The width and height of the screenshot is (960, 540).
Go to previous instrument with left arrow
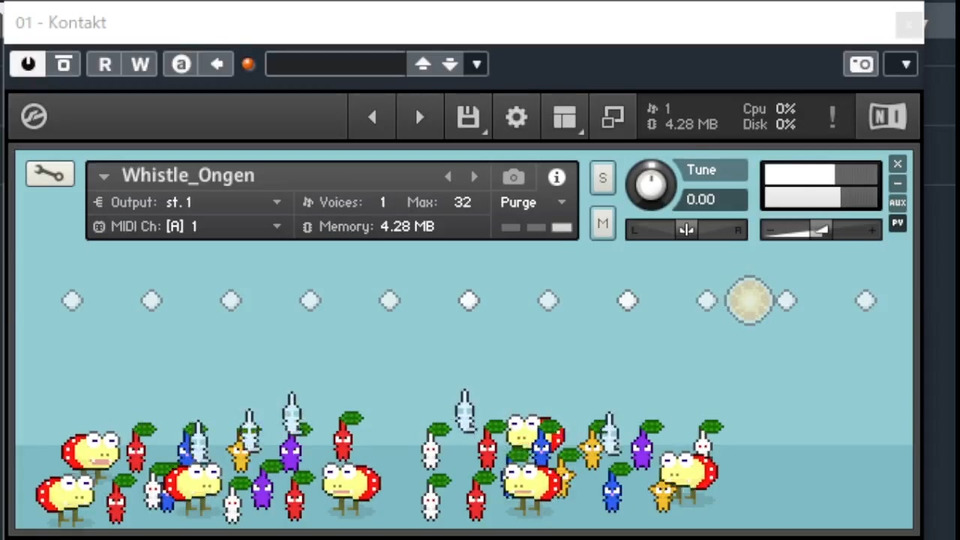coord(372,116)
